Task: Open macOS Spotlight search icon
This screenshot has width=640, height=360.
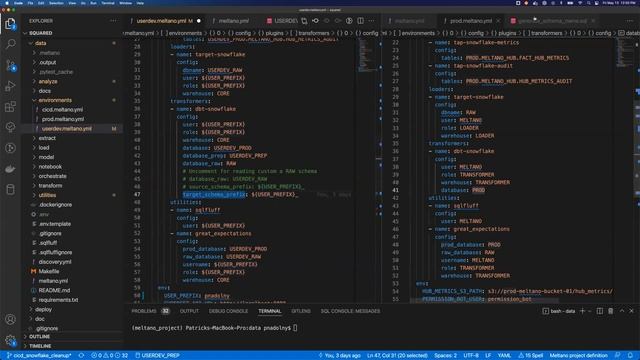Action: coord(588,3)
